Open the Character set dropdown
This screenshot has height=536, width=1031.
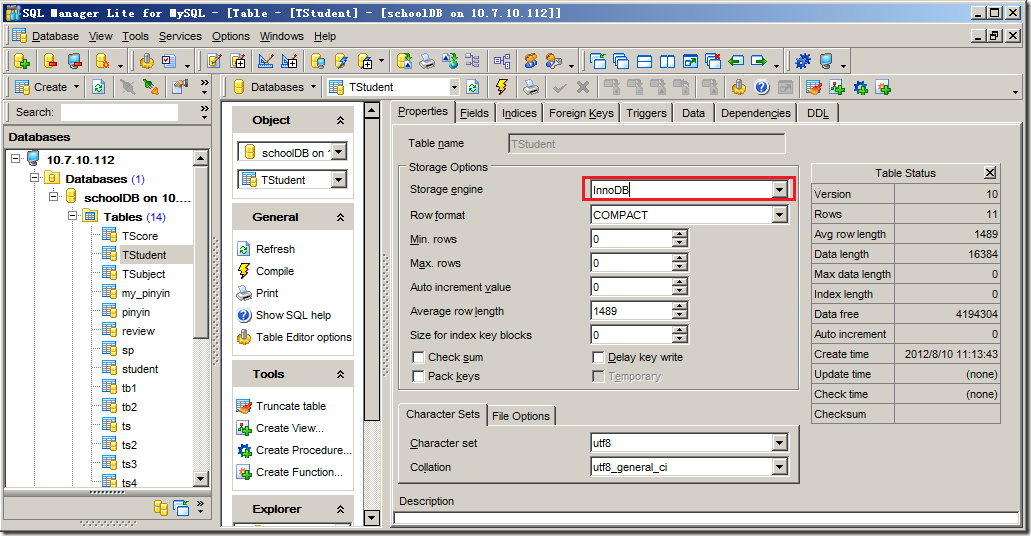[x=780, y=443]
